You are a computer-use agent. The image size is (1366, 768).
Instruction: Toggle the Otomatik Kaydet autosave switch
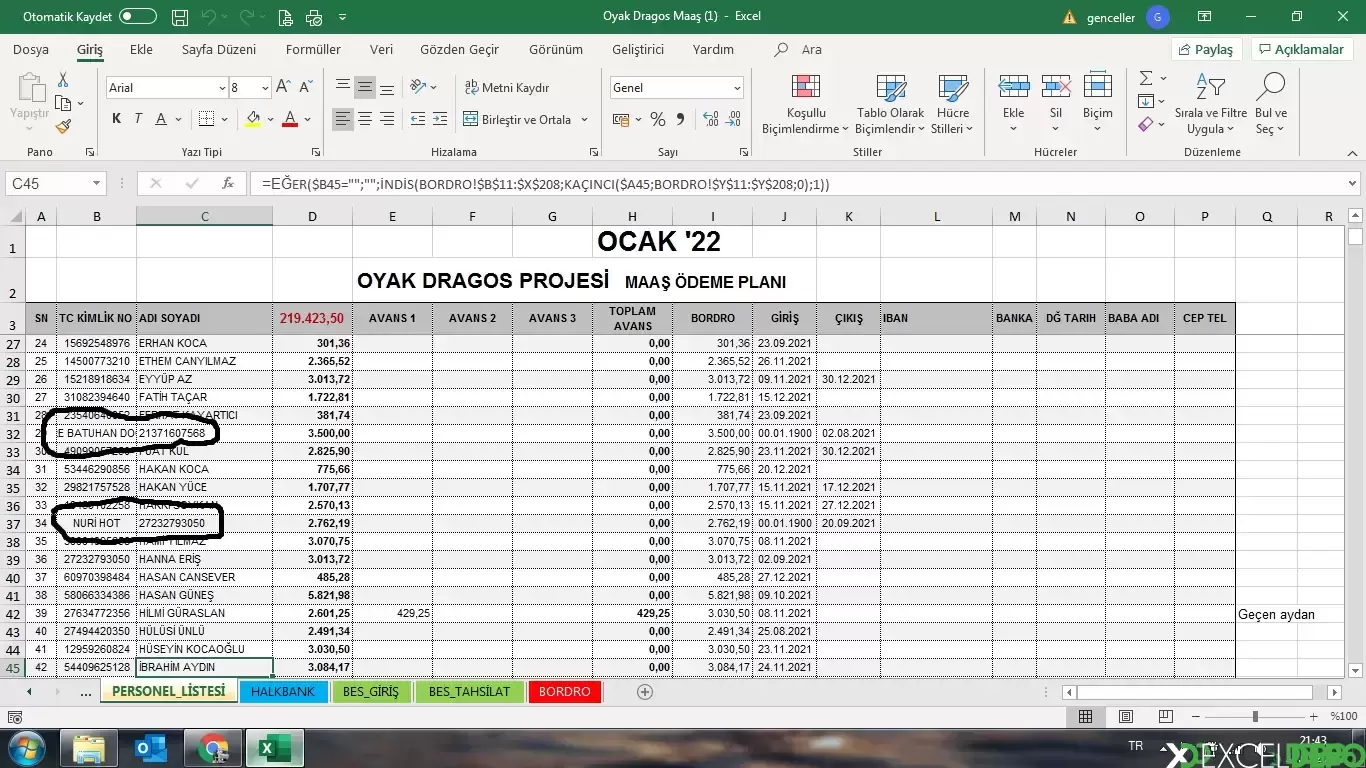(138, 17)
